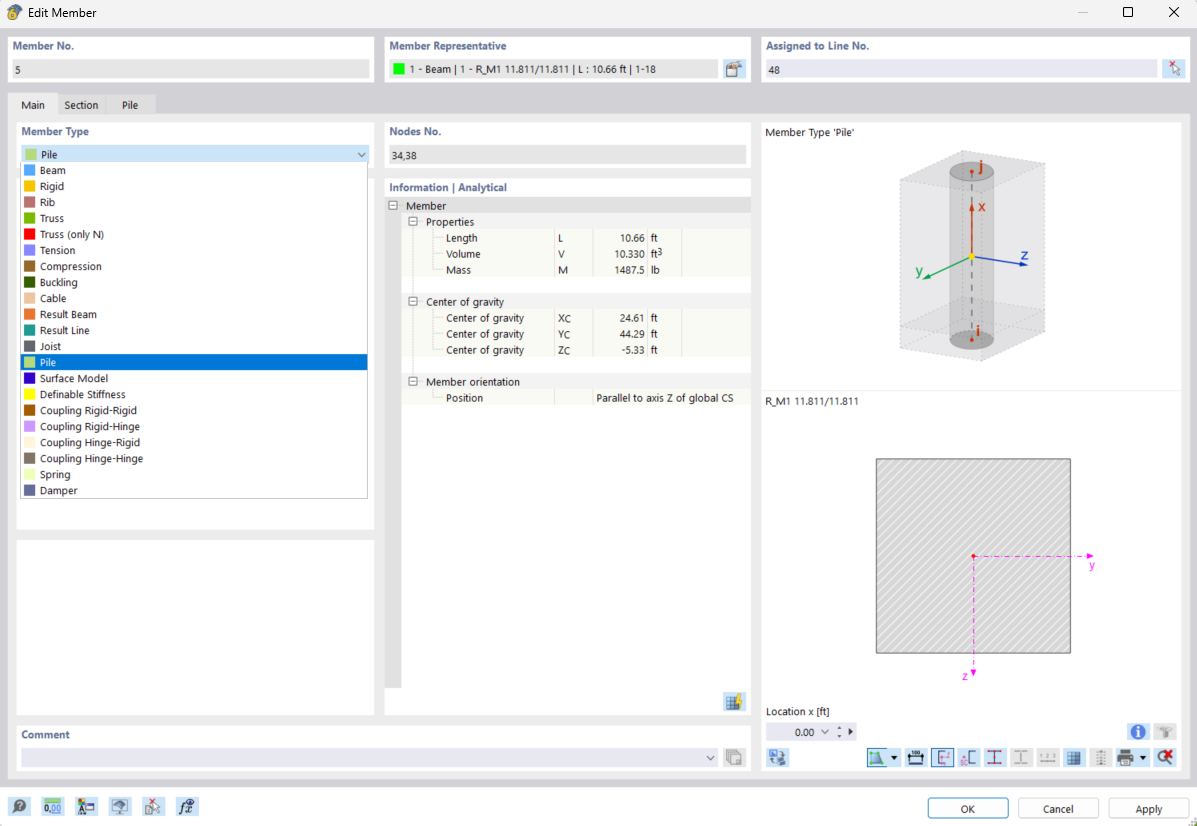Open the units and decimal places settings
The height and width of the screenshot is (826, 1197).
point(52,806)
